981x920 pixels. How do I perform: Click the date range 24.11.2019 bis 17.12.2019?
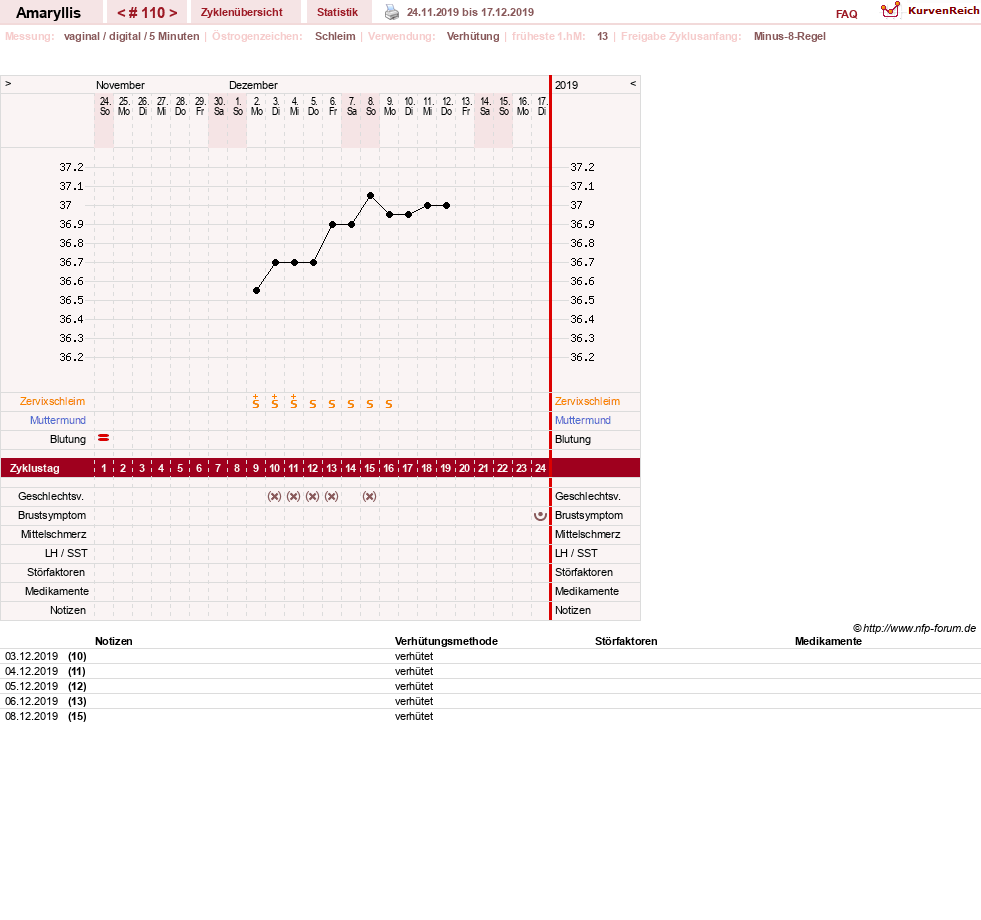(x=470, y=13)
